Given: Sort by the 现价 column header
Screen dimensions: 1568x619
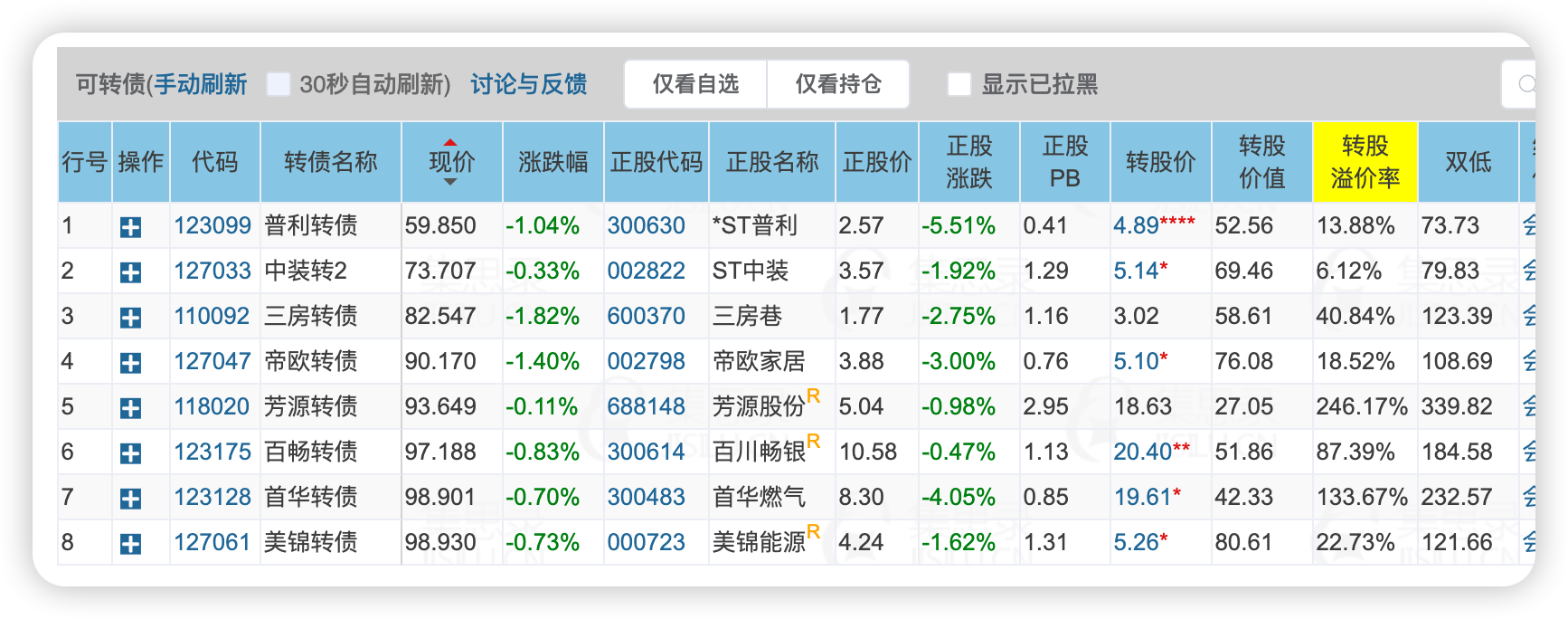Looking at the screenshot, I should point(451,162).
